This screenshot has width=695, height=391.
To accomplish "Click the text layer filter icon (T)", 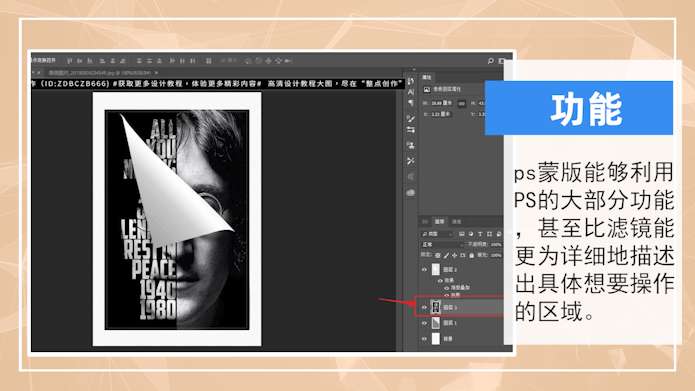I will [480, 234].
